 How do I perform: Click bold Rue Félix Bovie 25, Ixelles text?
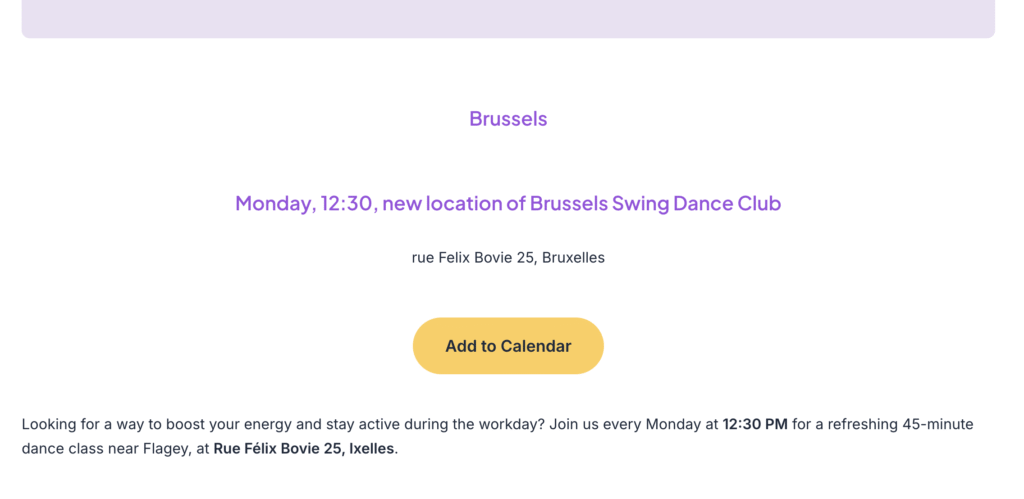pyautogui.click(x=305, y=448)
